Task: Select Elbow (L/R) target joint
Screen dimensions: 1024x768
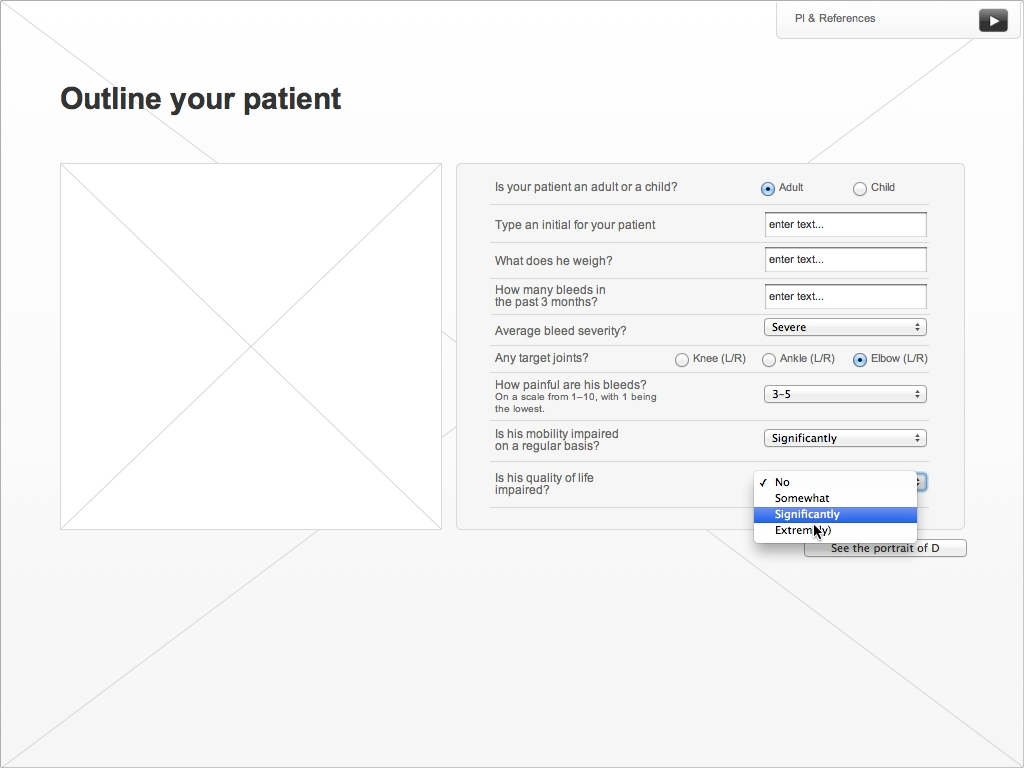Action: point(860,360)
